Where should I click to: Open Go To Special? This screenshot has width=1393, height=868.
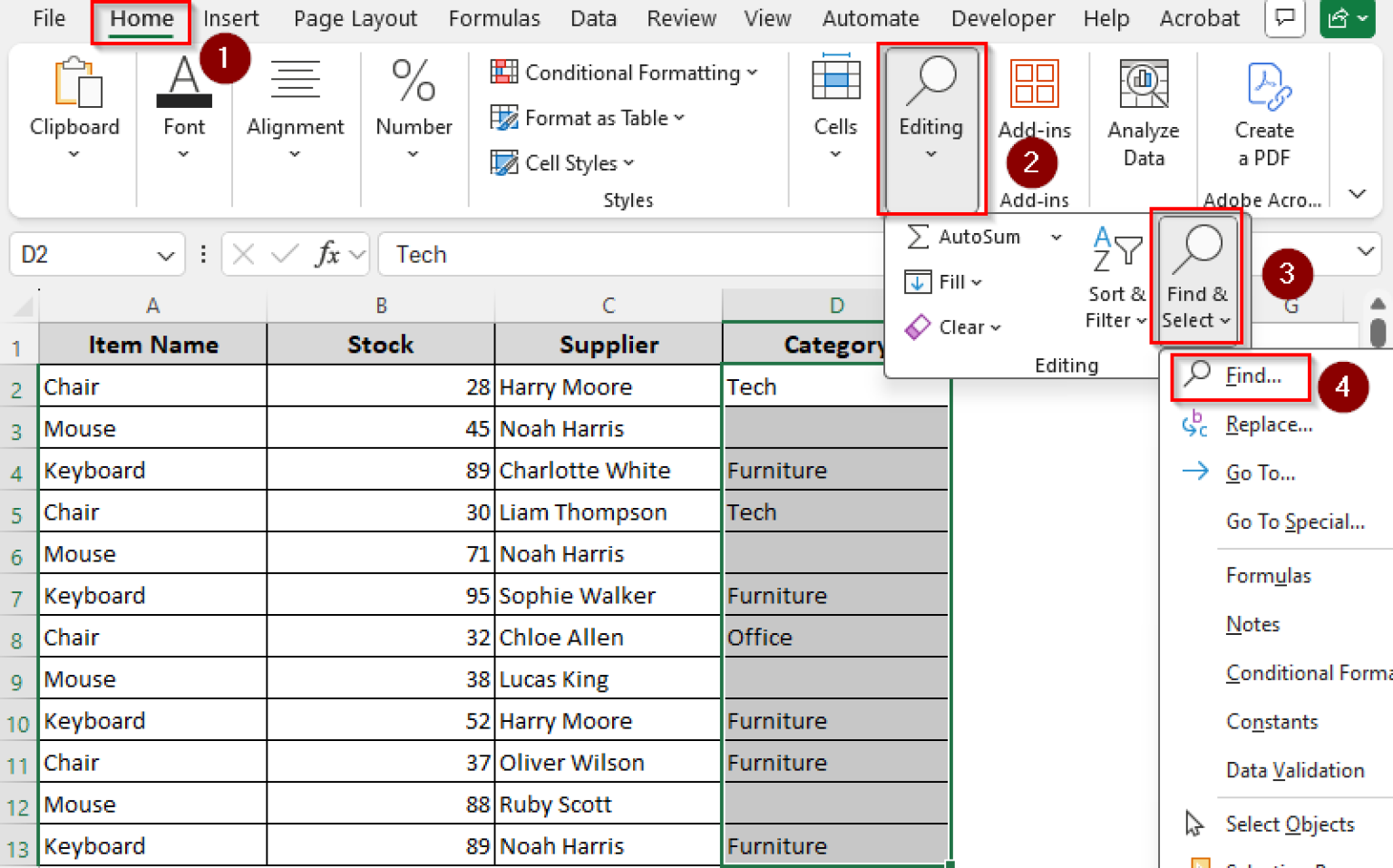pos(1295,521)
